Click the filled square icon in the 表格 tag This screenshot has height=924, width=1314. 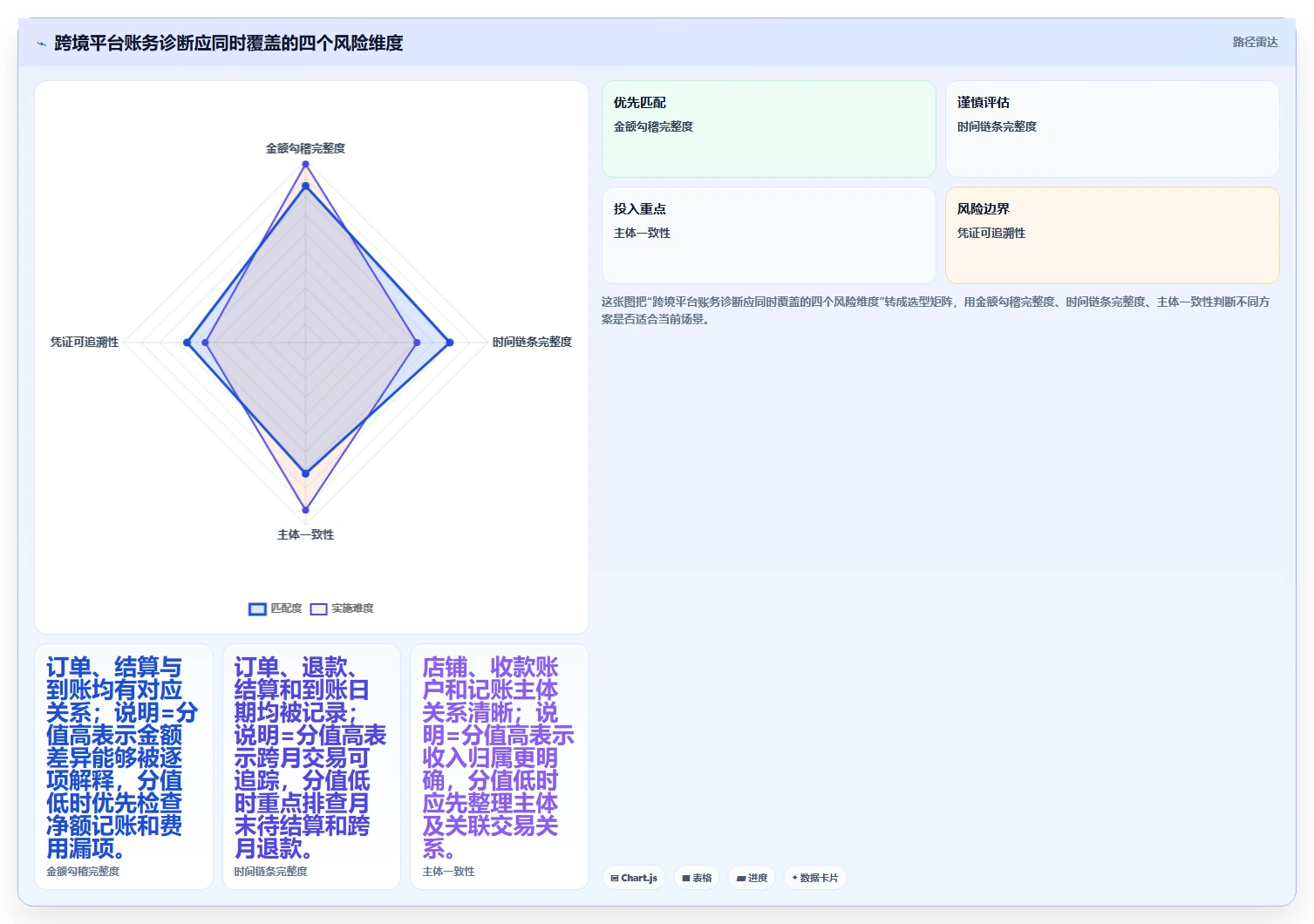[686, 878]
